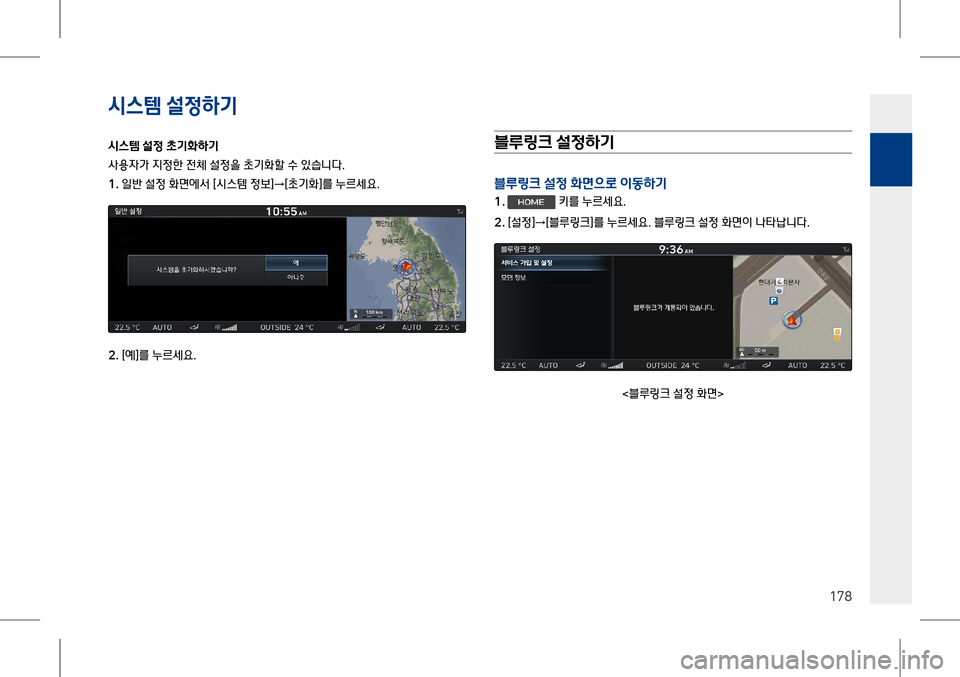
Task: Click OUTSIDE 24 °C on 블루링크 screen
Action: point(673,365)
